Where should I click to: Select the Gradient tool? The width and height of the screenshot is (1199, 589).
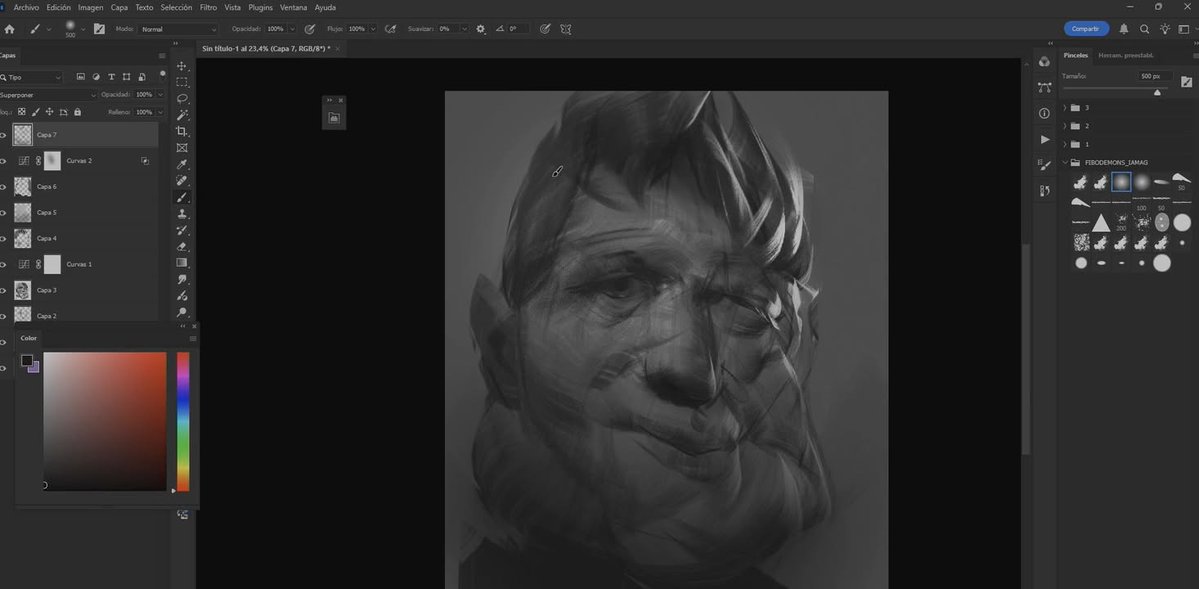coord(182,263)
